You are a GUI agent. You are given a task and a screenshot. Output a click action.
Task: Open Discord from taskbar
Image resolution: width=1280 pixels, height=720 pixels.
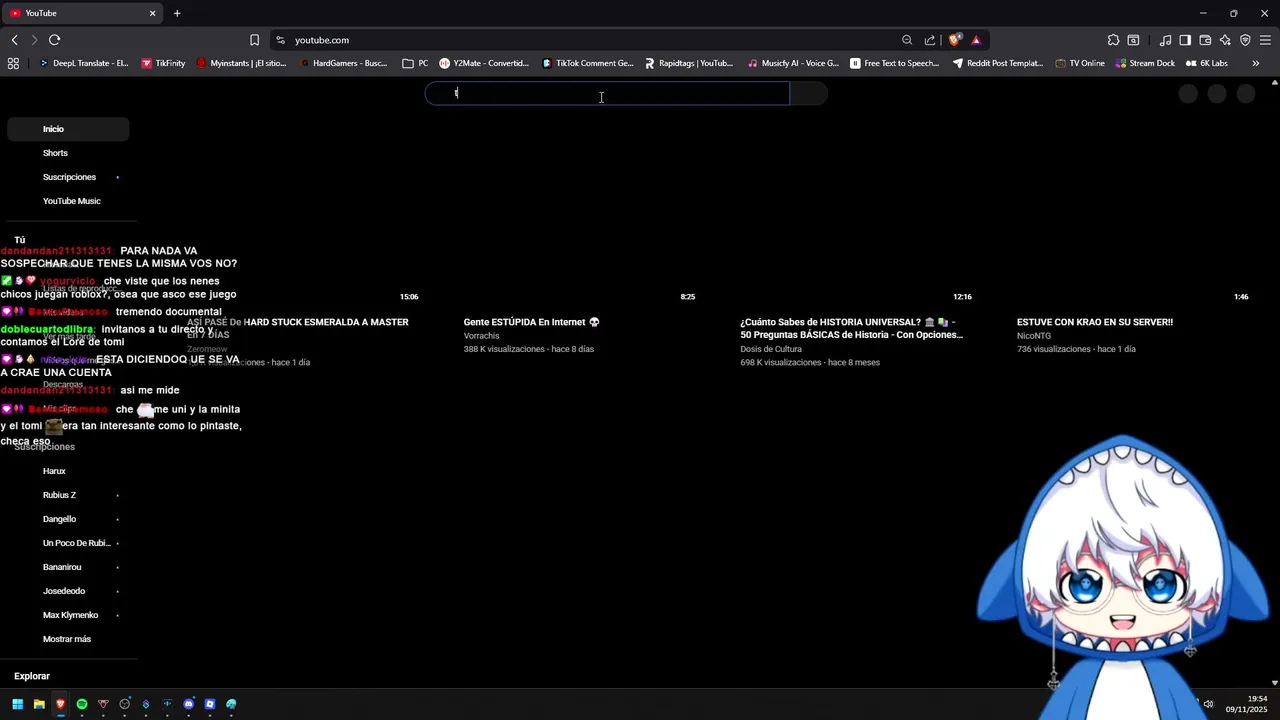pyautogui.click(x=188, y=704)
